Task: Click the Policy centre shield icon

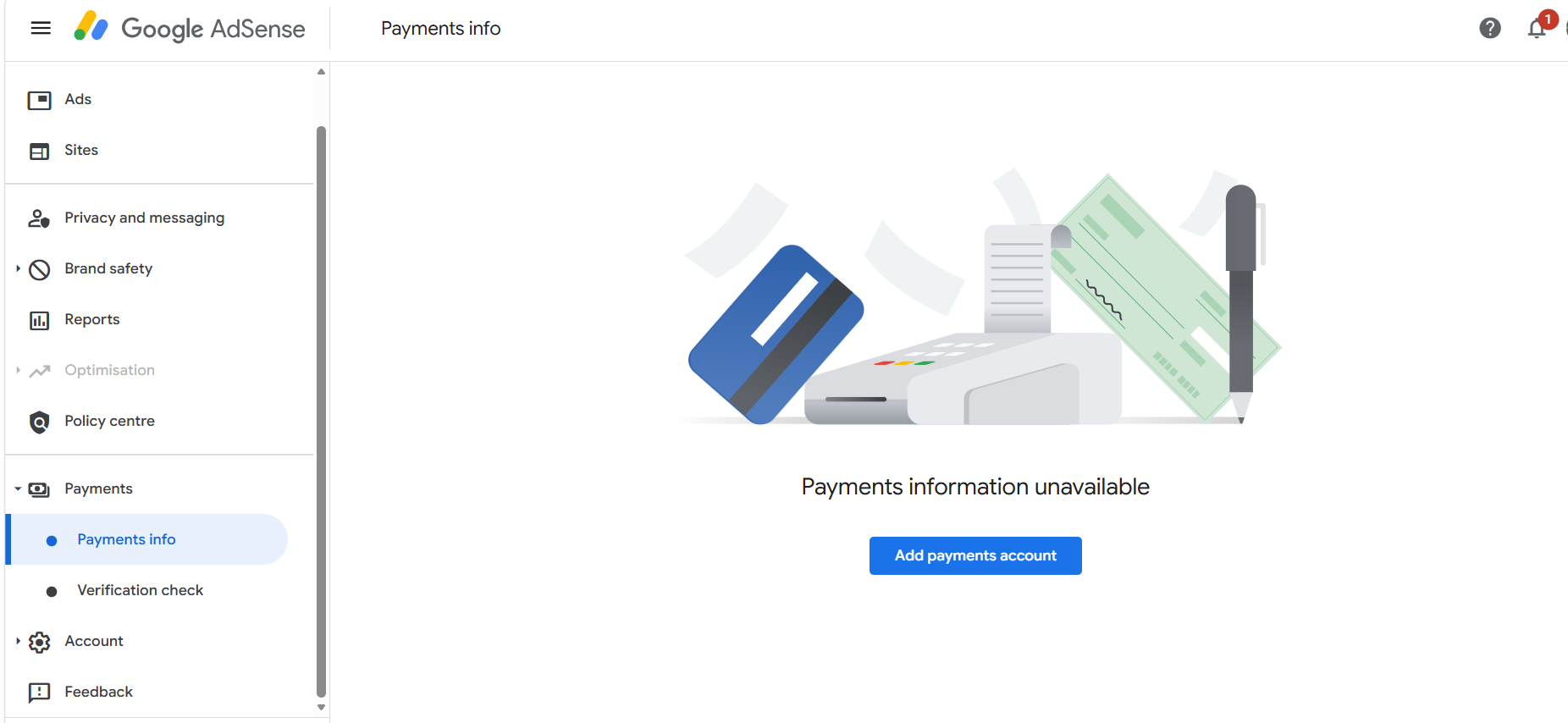Action: (x=39, y=422)
